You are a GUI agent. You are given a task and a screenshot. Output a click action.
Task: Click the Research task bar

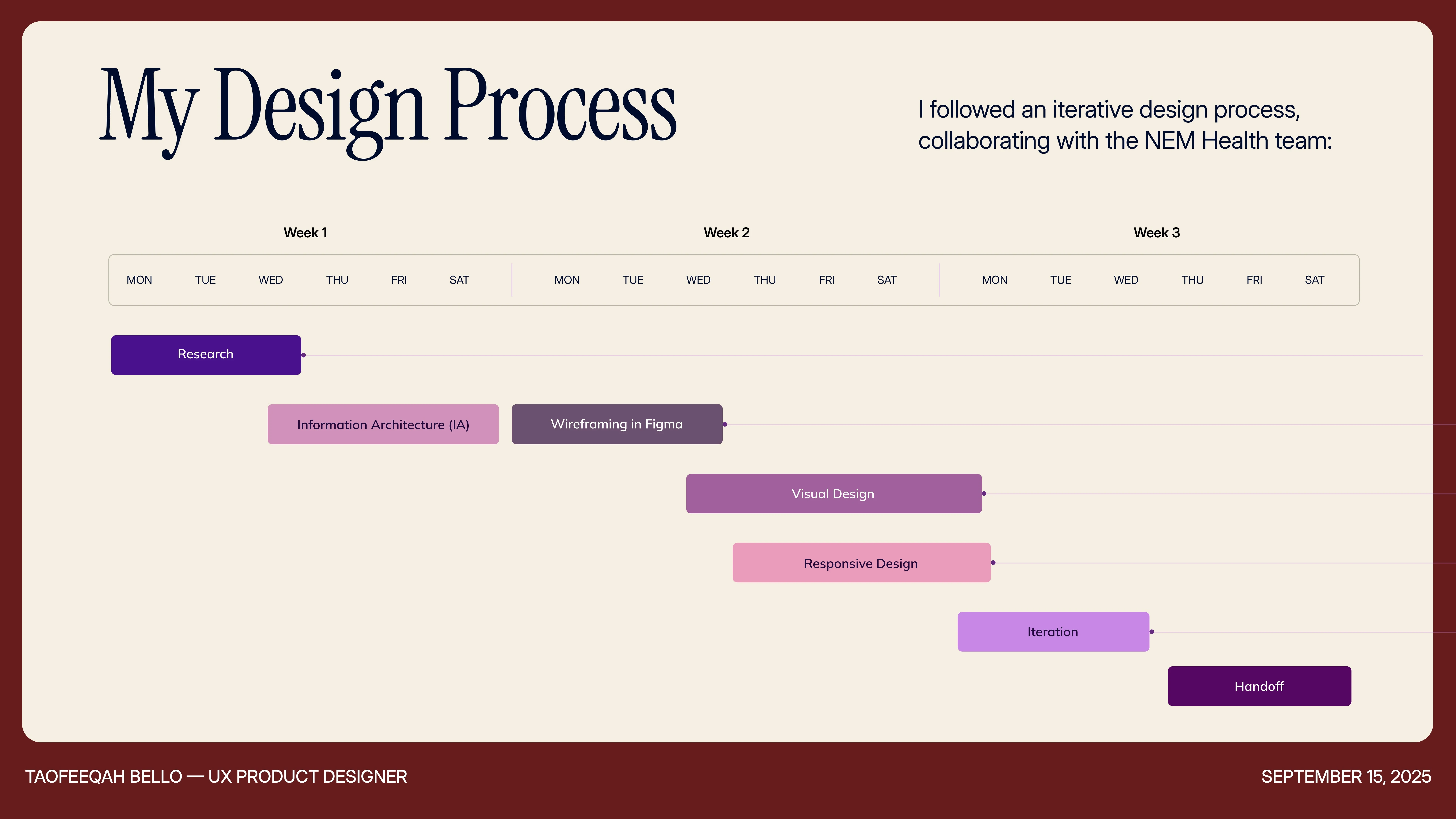[206, 355]
